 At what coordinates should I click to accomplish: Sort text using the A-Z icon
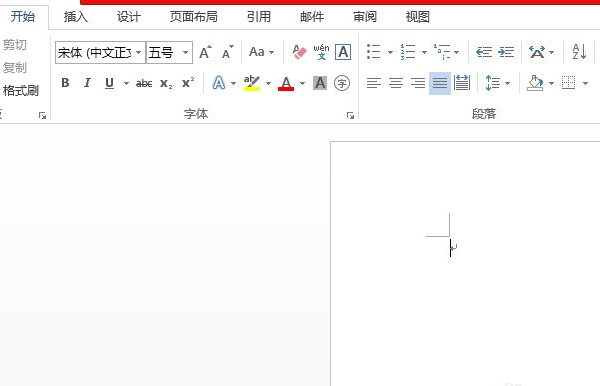coord(579,52)
